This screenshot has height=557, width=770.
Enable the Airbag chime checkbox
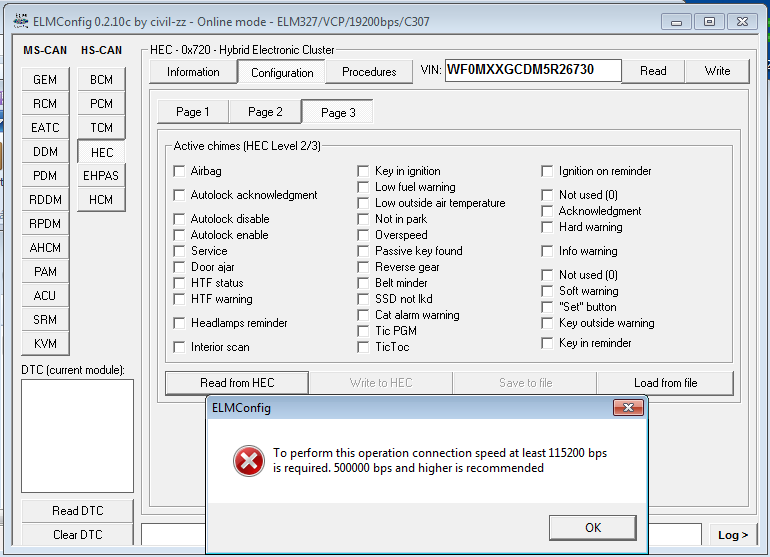point(180,171)
